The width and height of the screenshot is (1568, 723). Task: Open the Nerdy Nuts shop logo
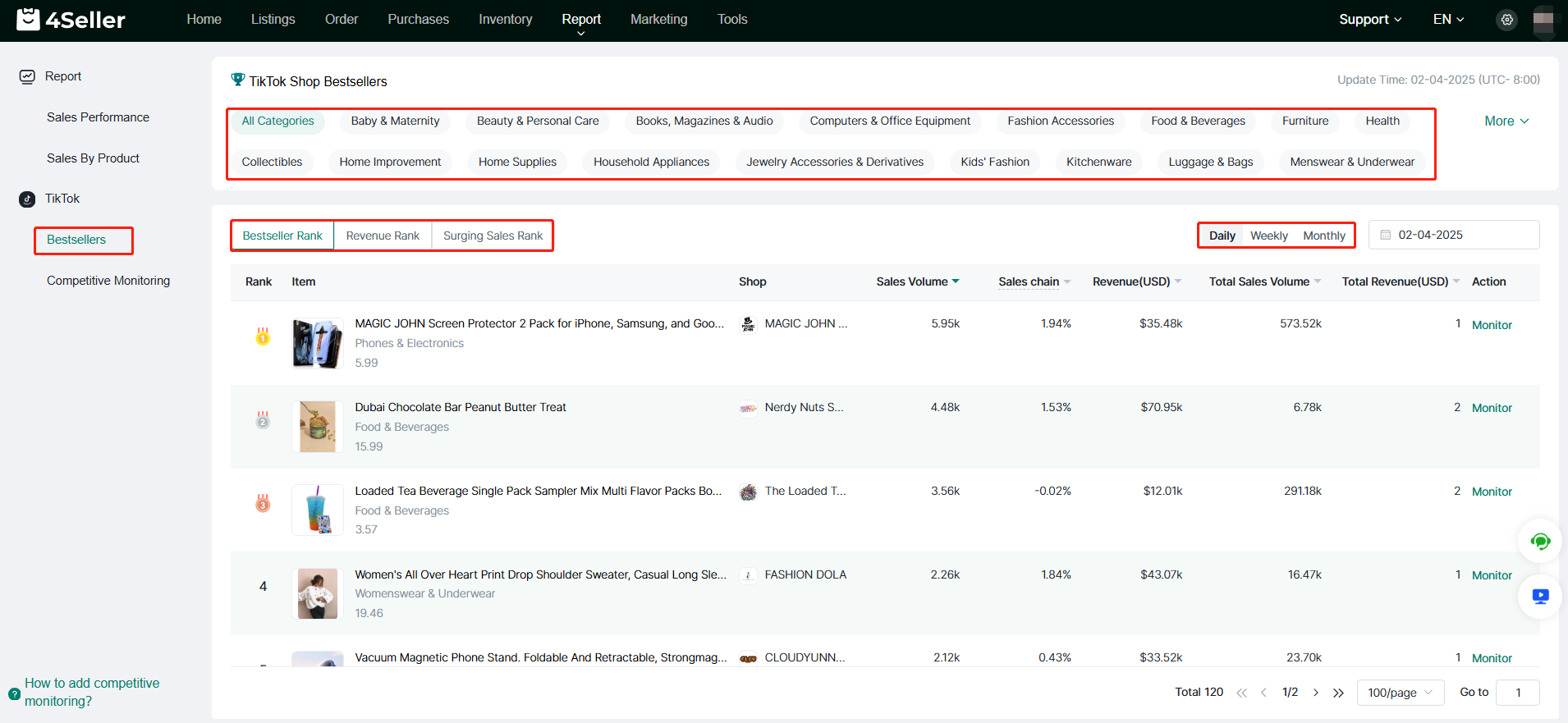[x=748, y=408]
